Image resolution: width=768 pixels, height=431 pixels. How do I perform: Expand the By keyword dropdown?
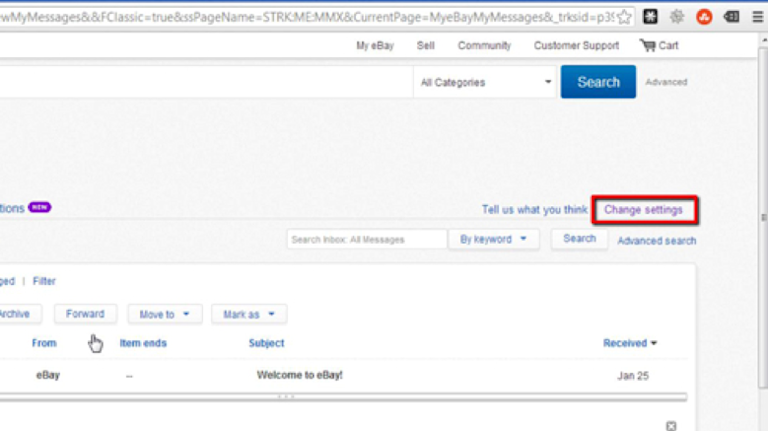click(493, 239)
